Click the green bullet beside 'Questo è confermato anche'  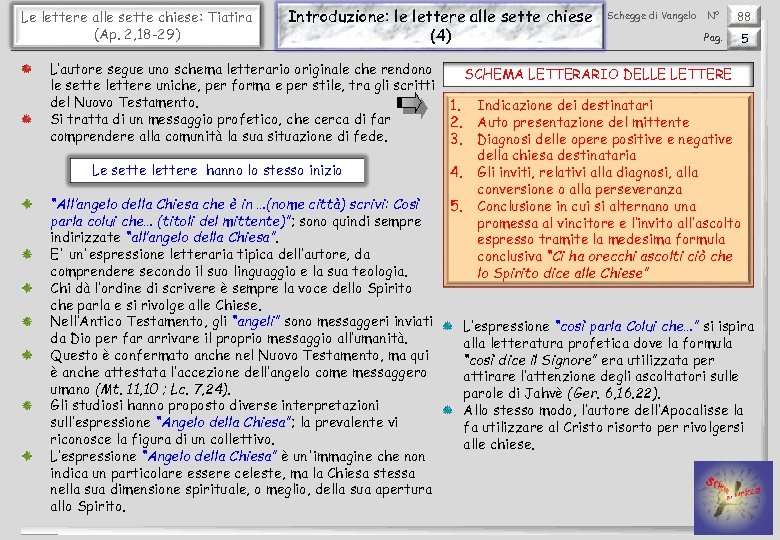click(x=27, y=355)
